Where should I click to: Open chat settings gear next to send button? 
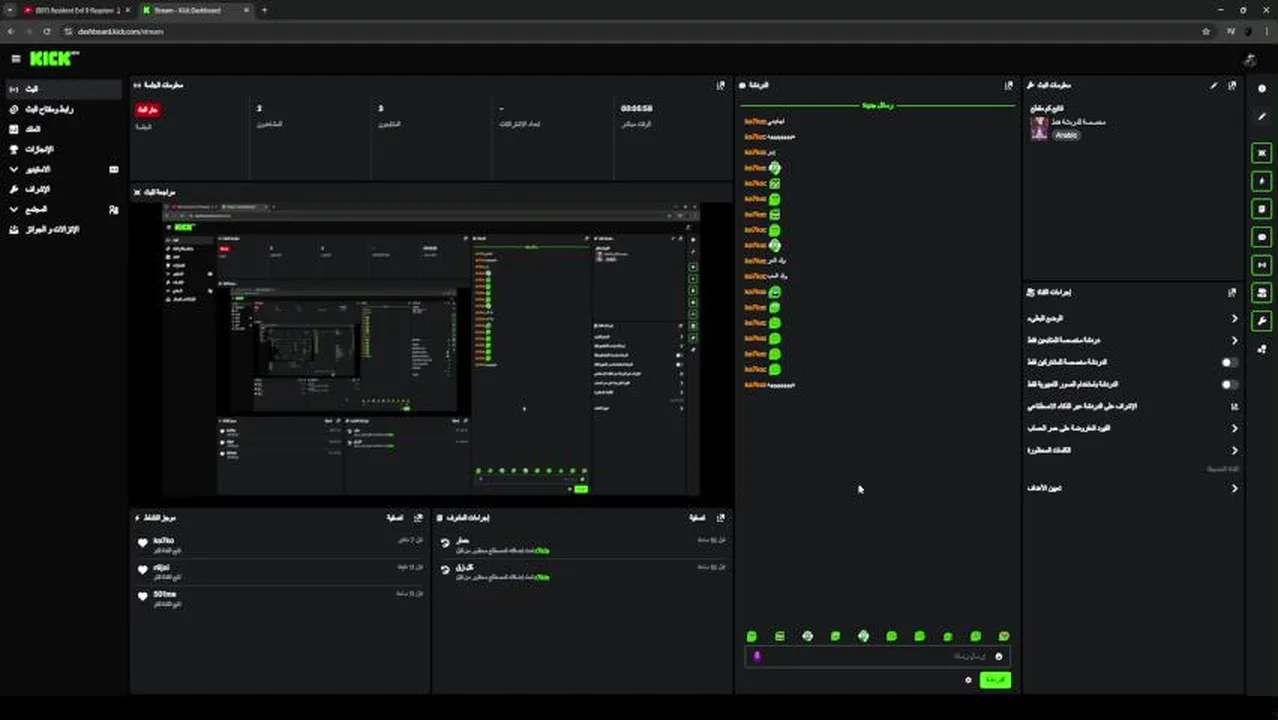(x=967, y=680)
